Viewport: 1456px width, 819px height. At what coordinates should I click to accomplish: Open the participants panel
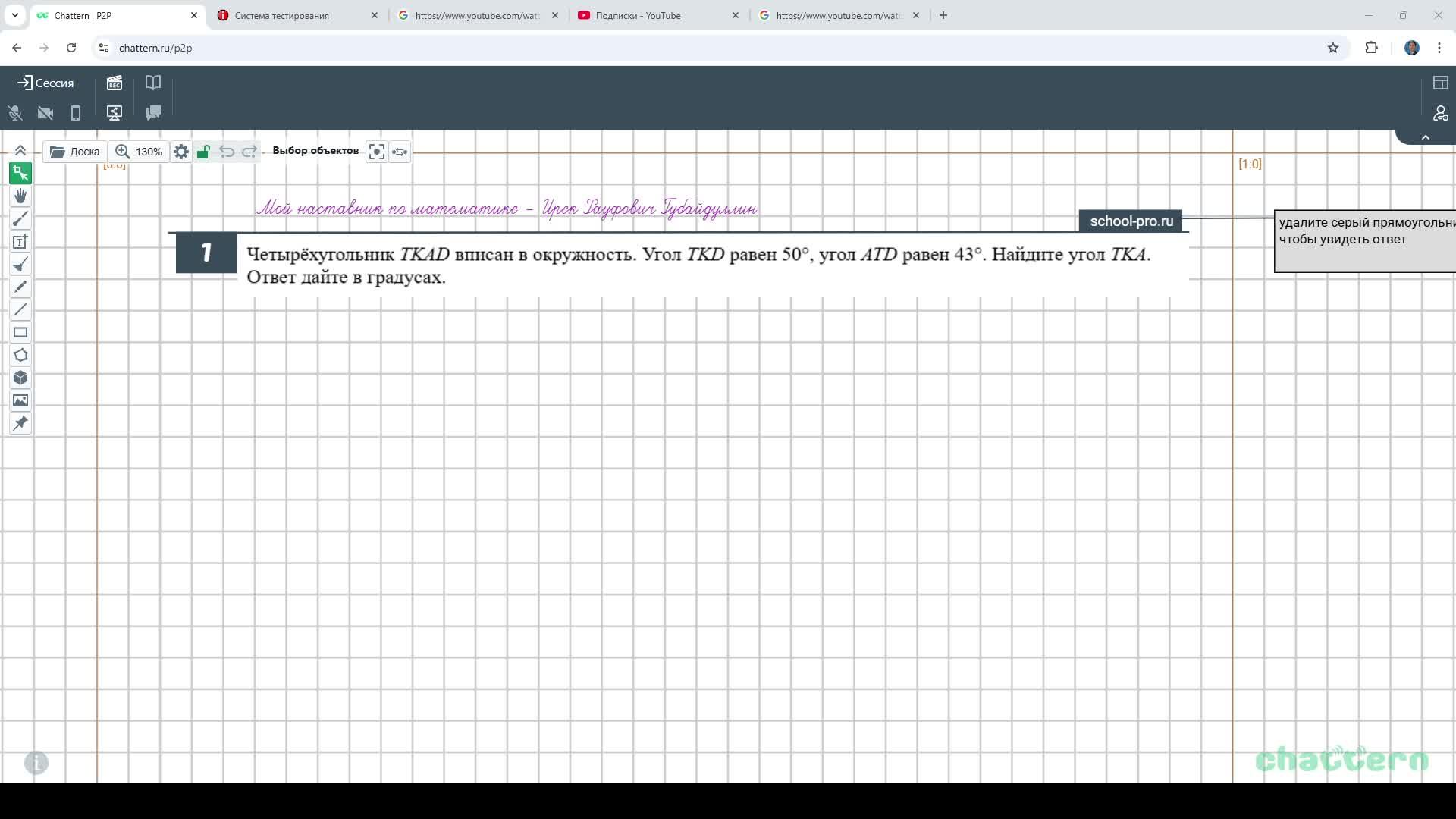1440,113
